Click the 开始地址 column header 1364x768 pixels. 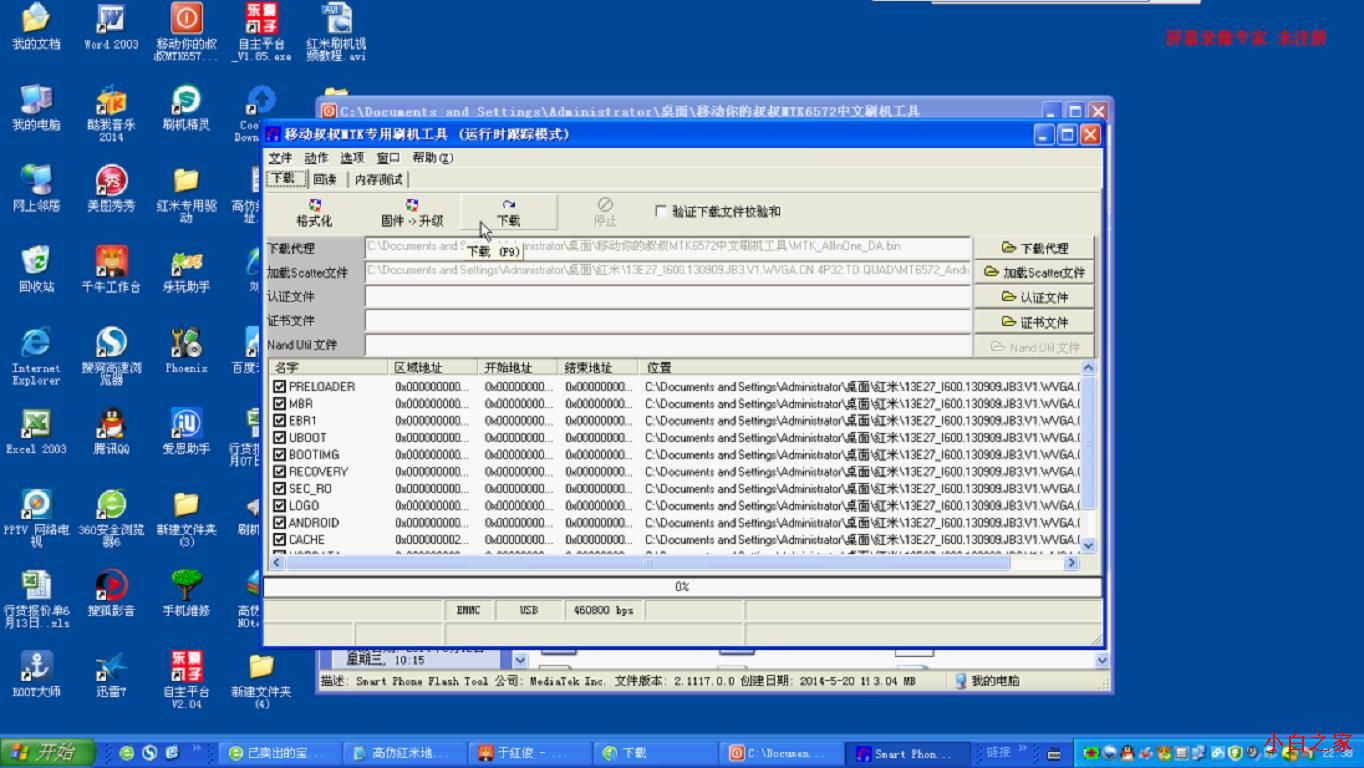tap(517, 367)
